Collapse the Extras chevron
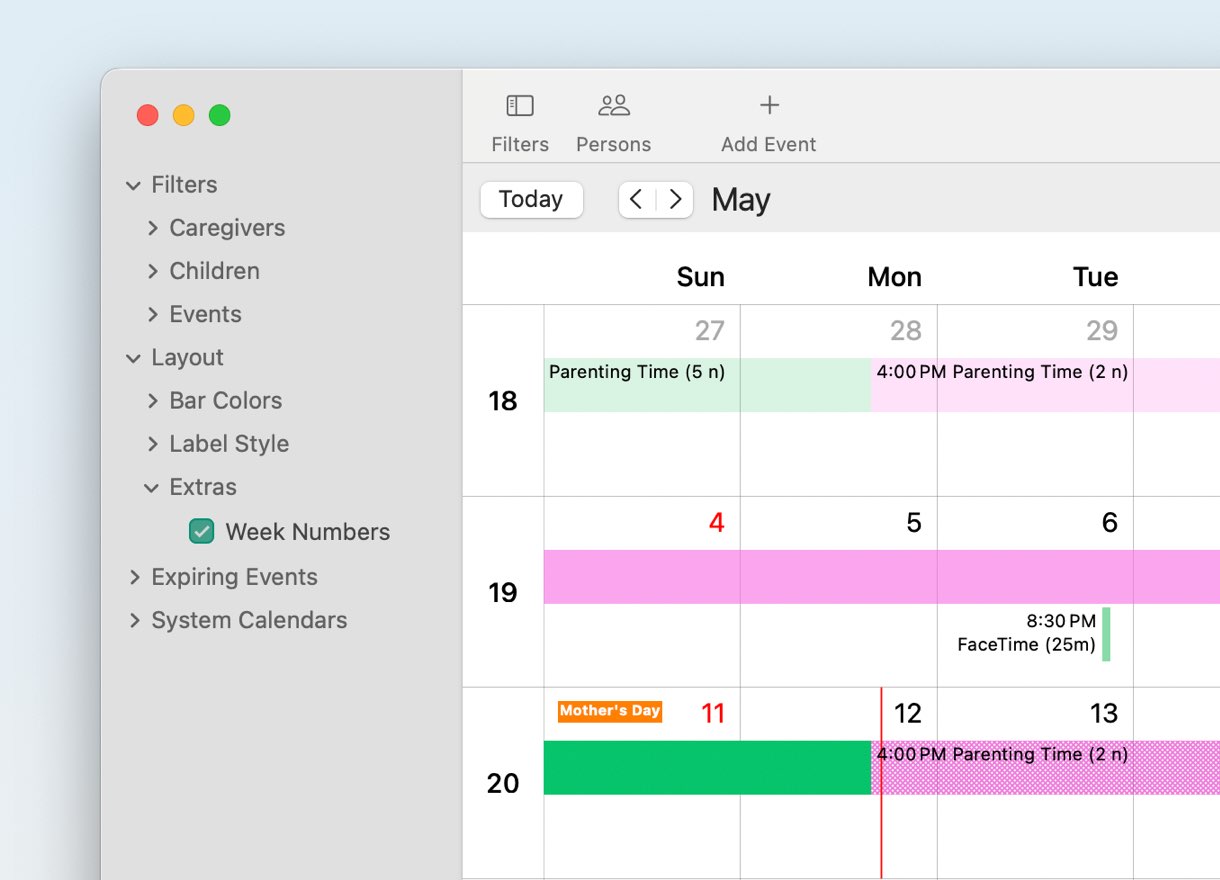Image resolution: width=1220 pixels, height=880 pixels. (x=151, y=488)
